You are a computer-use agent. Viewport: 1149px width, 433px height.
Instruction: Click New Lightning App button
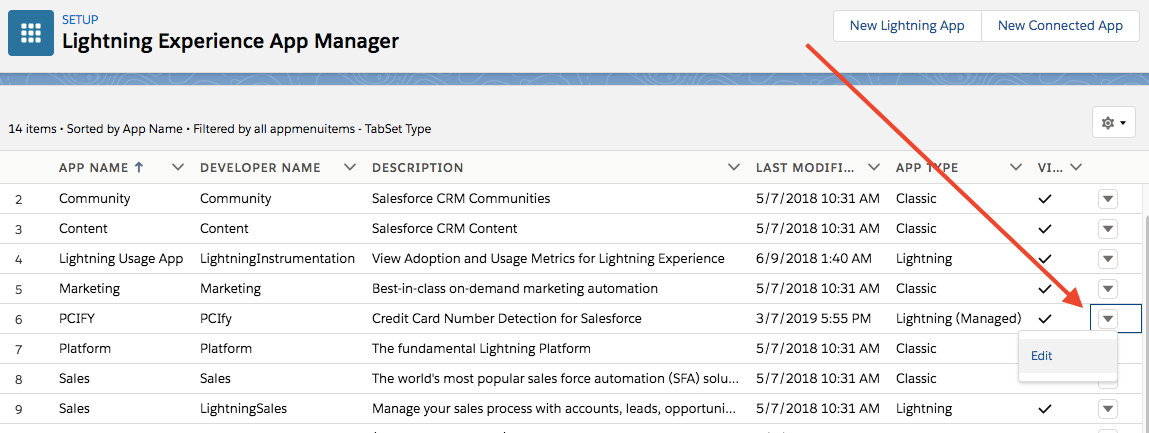[906, 26]
